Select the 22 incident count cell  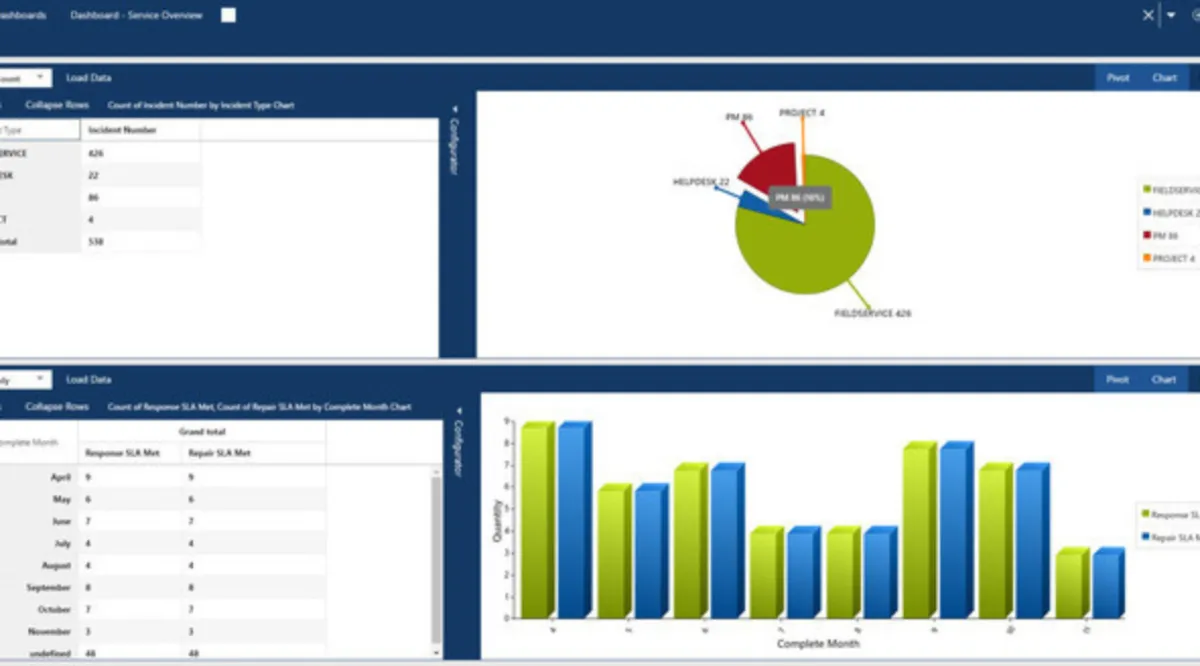[140, 175]
